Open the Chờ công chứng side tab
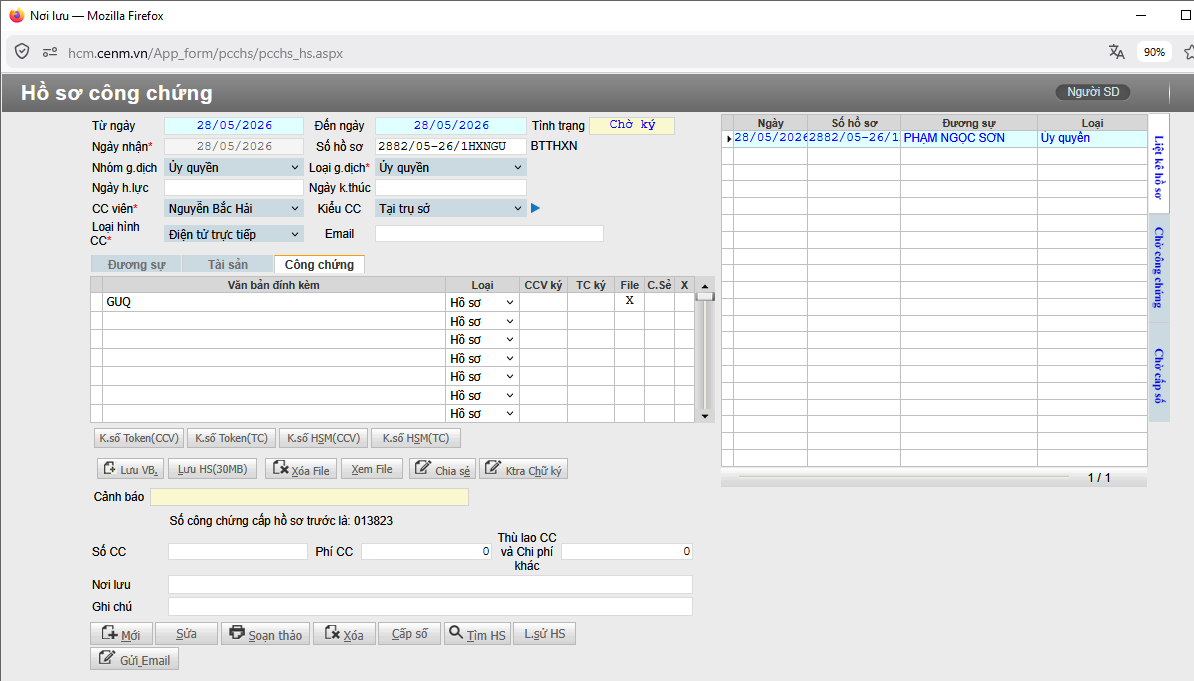Screen dimensions: 1194x681 click(x=1158, y=267)
